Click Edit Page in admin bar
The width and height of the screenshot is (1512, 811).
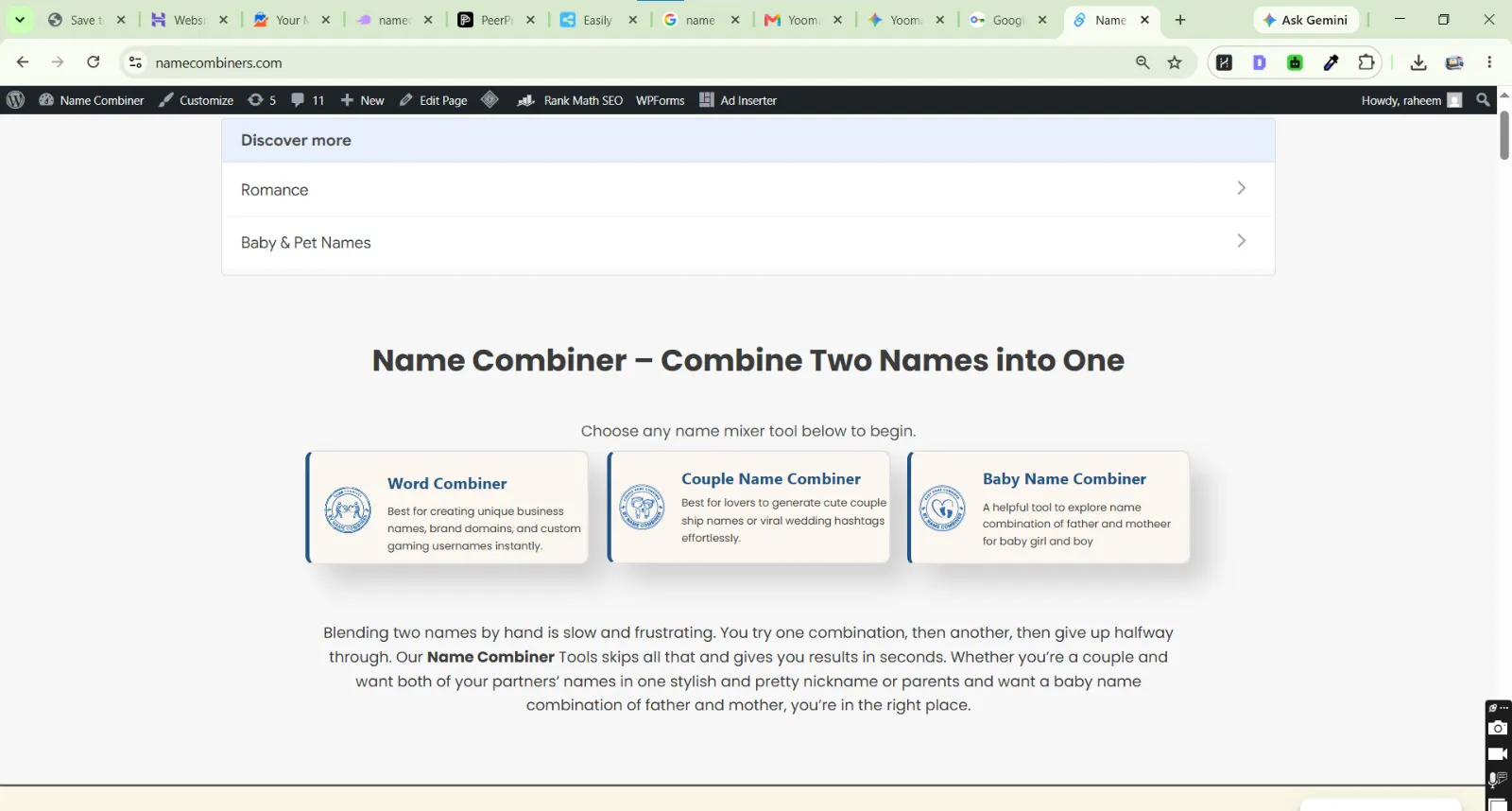pos(433,100)
